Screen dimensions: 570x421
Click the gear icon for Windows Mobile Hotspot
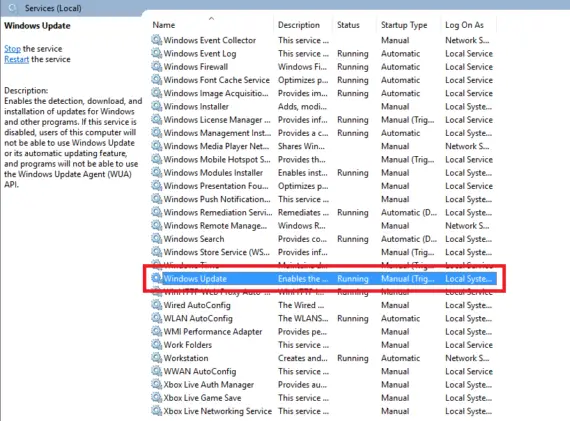pyautogui.click(x=156, y=159)
